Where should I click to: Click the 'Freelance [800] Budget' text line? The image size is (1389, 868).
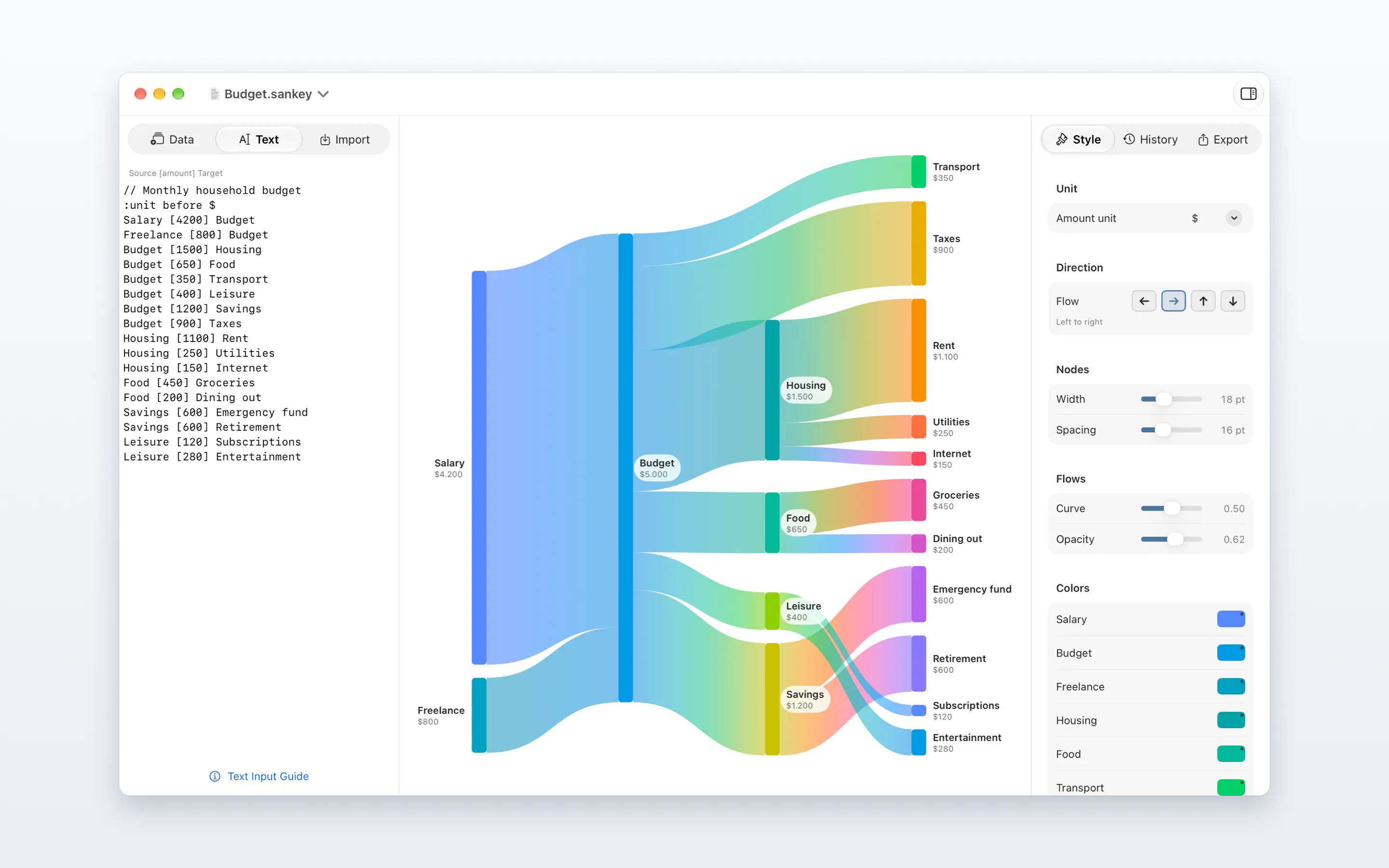coord(196,235)
